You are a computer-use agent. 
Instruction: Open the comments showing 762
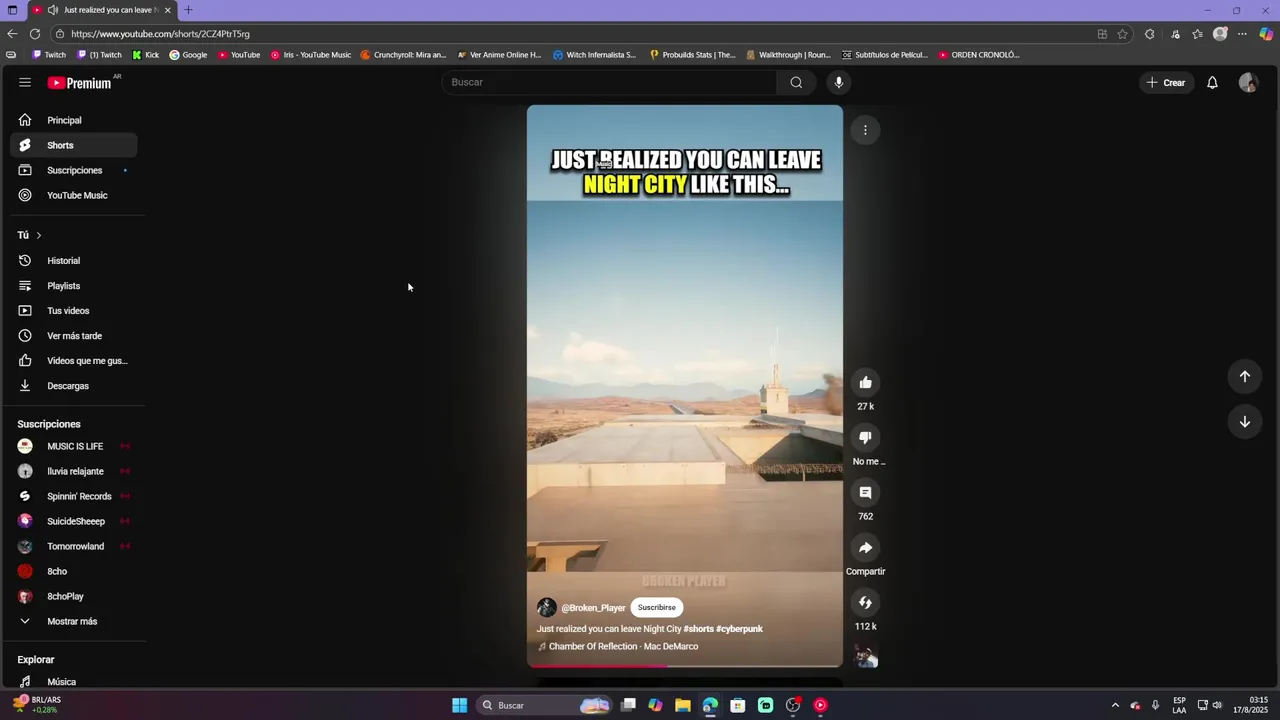click(x=865, y=492)
